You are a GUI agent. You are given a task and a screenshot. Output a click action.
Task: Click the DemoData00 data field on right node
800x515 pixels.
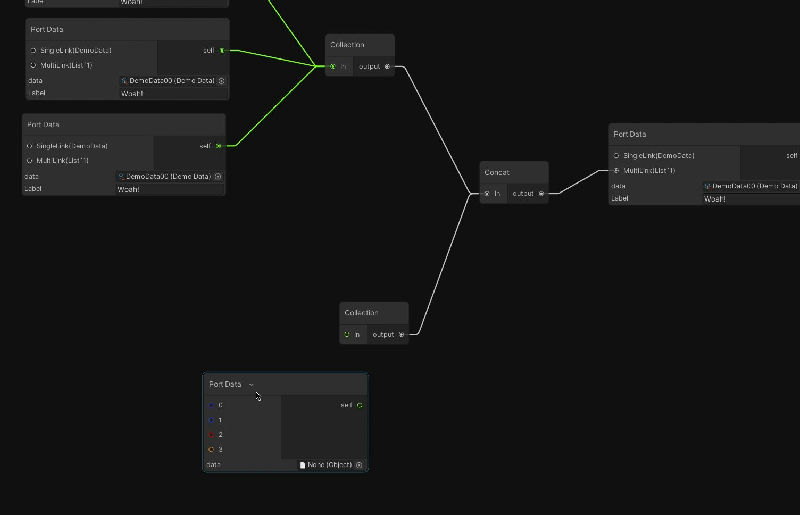click(752, 186)
